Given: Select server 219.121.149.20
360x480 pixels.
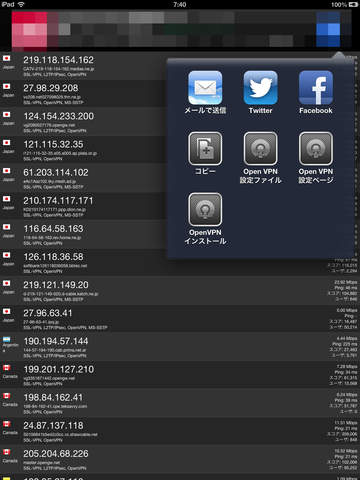Looking at the screenshot, I should click(x=180, y=291).
